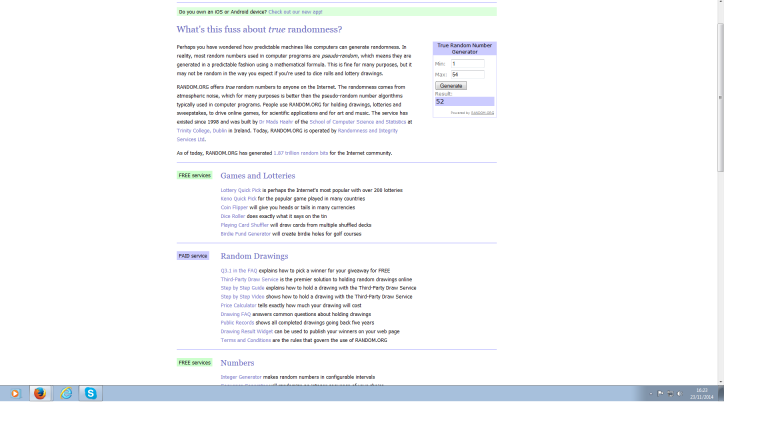Click the scrollbar up arrow
Viewport: 768px width, 432px height.
(x=720, y=2)
